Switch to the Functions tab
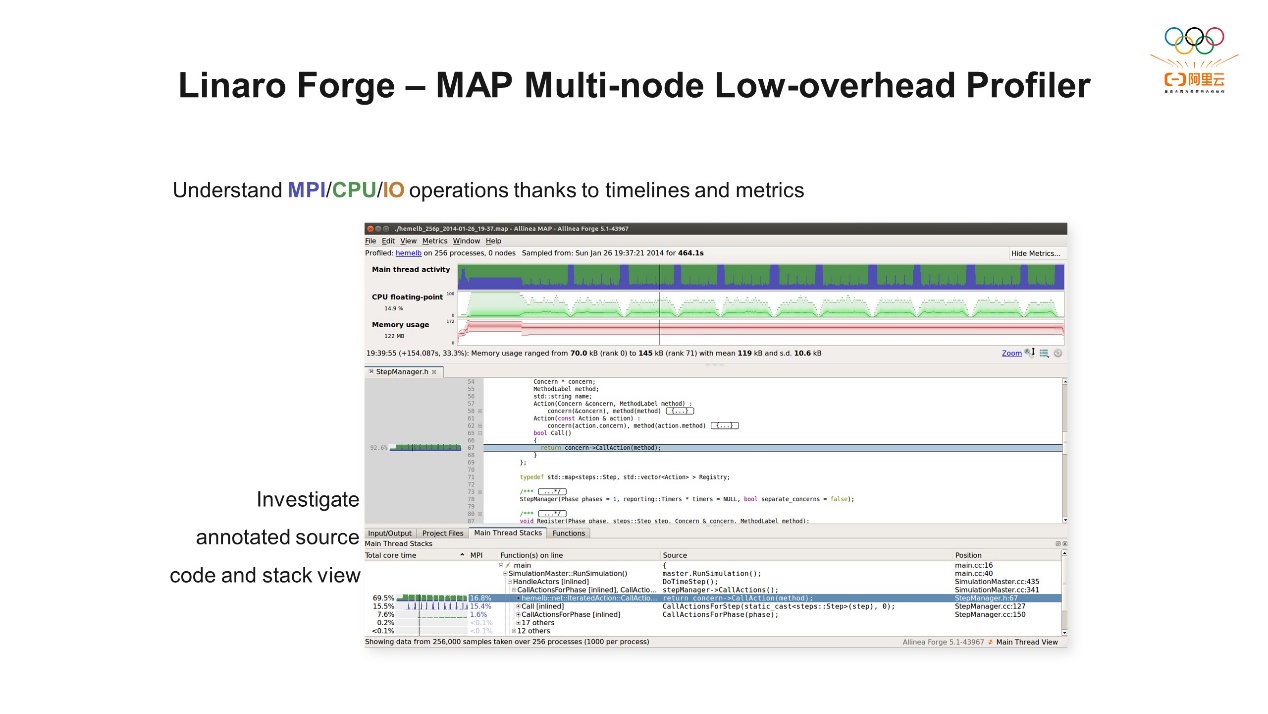Image resolution: width=1268 pixels, height=714 pixels. pyautogui.click(x=569, y=533)
